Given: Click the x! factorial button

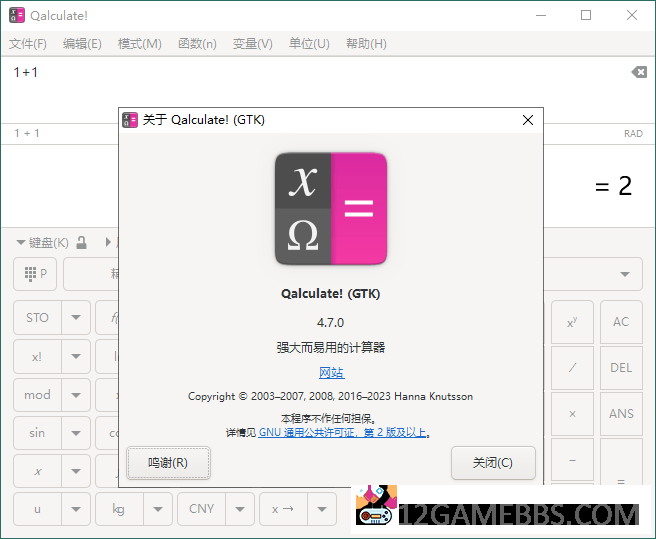Looking at the screenshot, I should tap(37, 357).
